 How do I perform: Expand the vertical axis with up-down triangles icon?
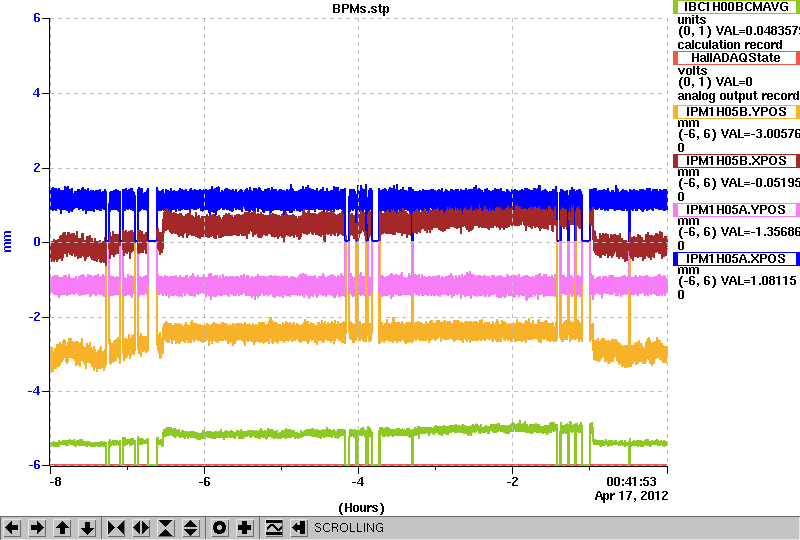(x=191, y=528)
